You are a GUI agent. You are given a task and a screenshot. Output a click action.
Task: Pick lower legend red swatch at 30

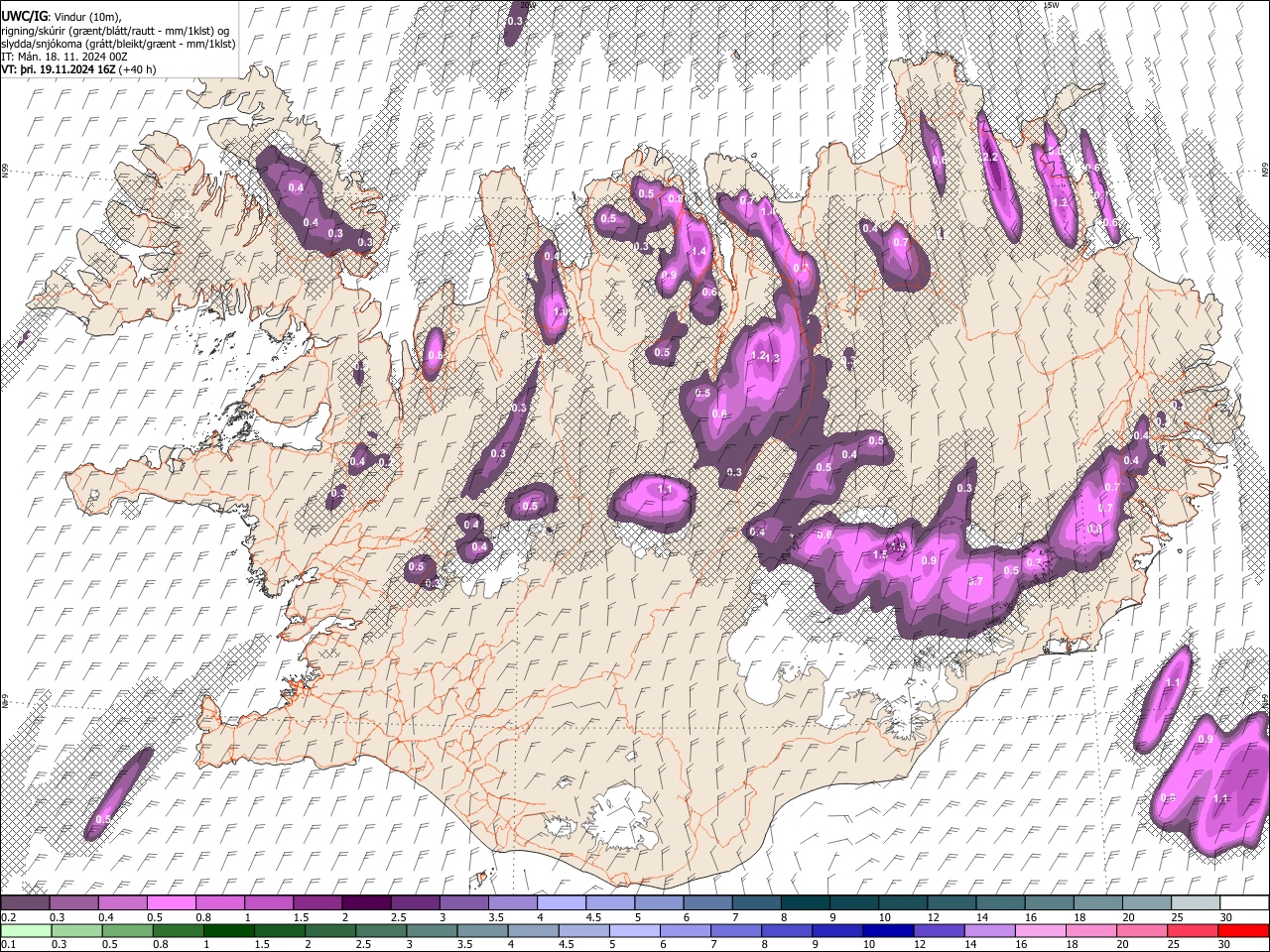(x=1242, y=931)
